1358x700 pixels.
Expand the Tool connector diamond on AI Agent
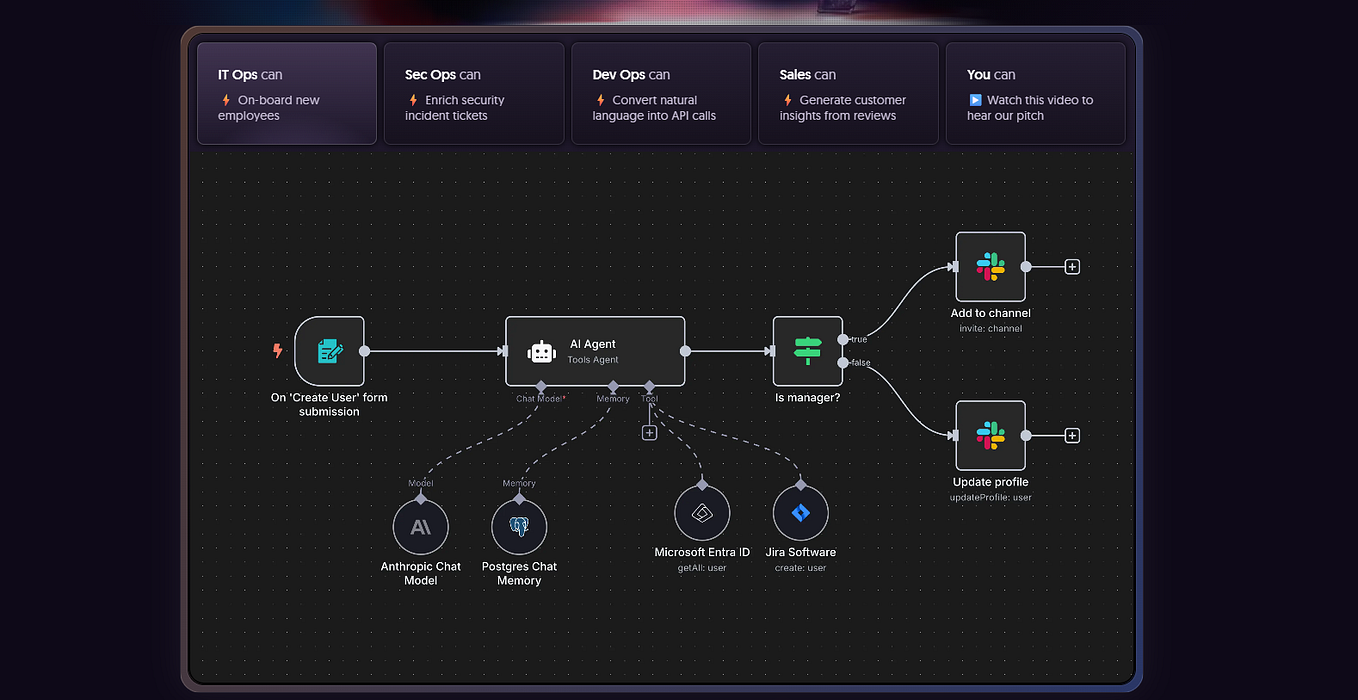649,386
